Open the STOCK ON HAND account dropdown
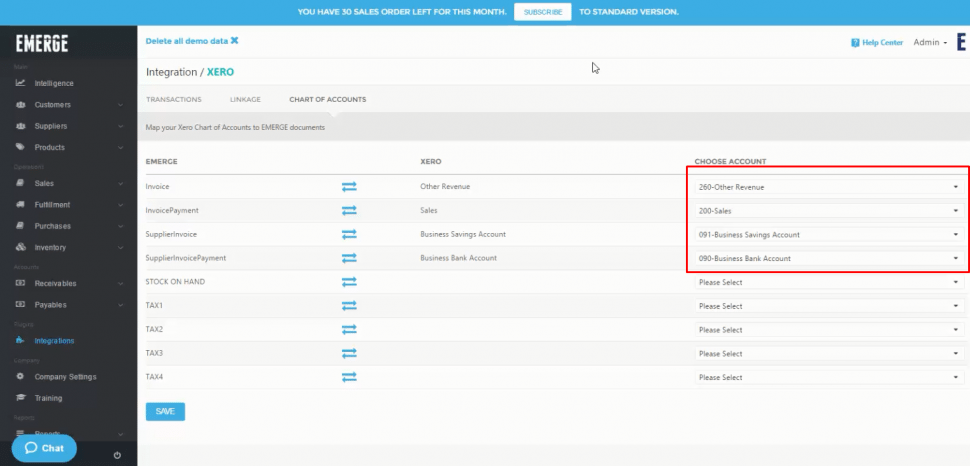 tap(828, 282)
